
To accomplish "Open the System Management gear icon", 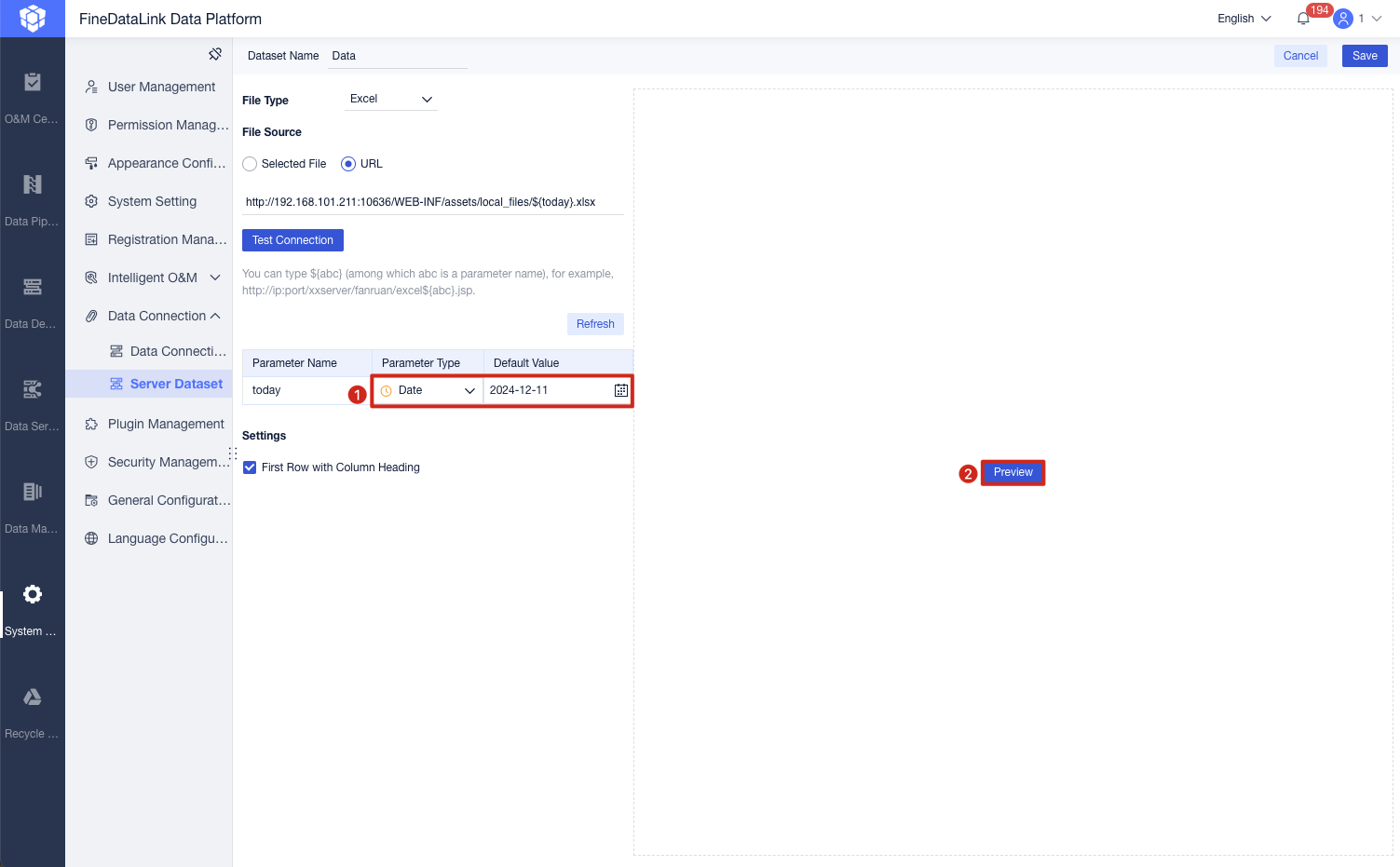I will tap(33, 594).
